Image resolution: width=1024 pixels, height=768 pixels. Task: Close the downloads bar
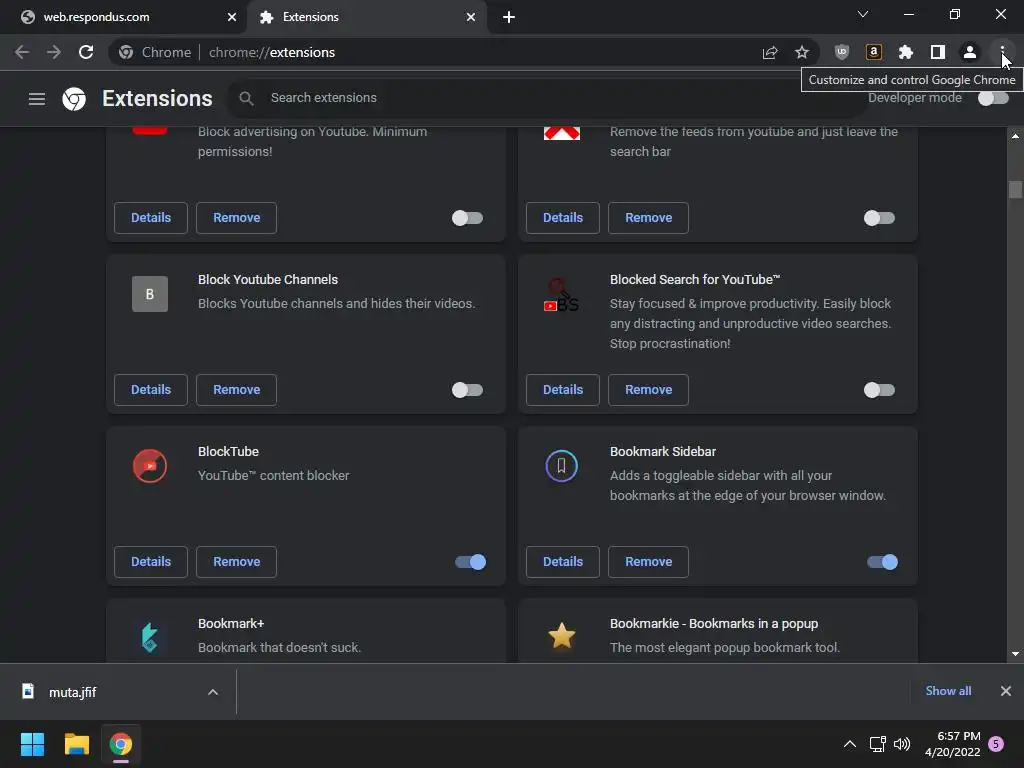pyautogui.click(x=1006, y=691)
